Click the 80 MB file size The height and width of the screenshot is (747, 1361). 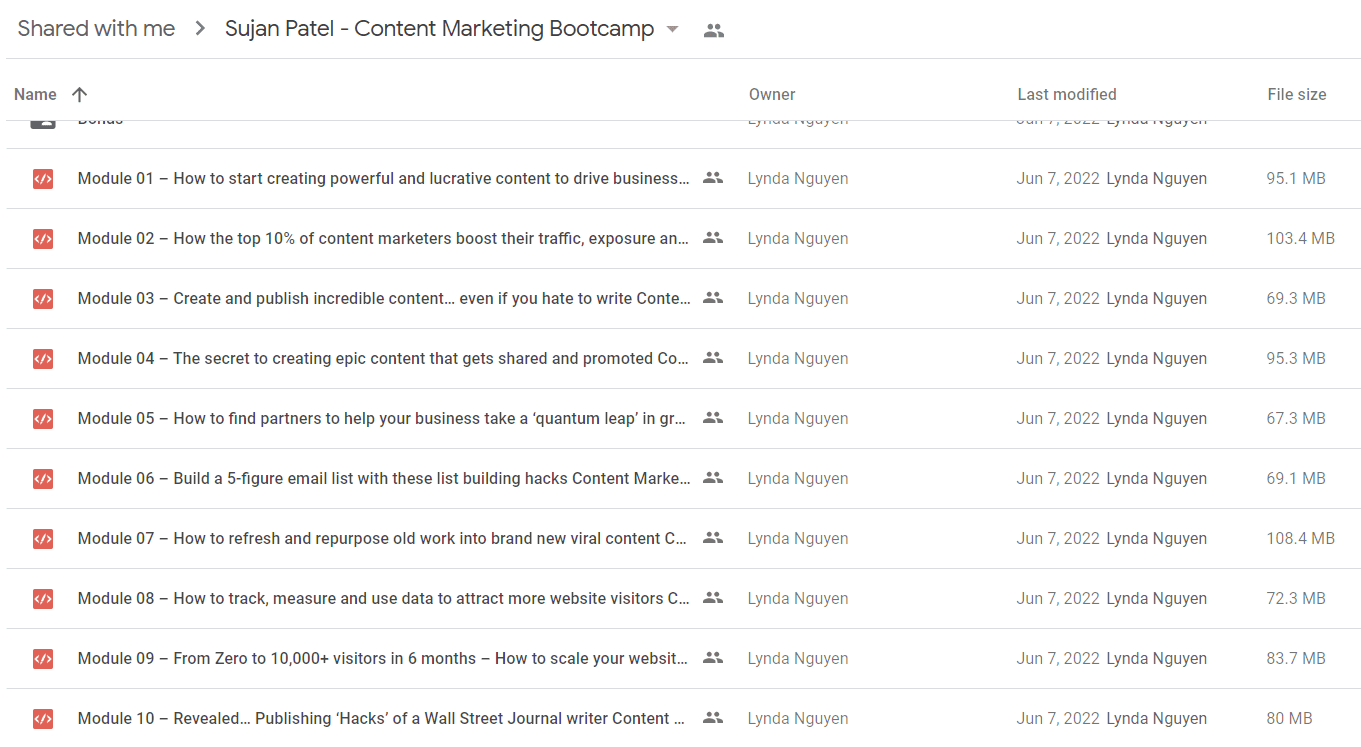click(1290, 719)
